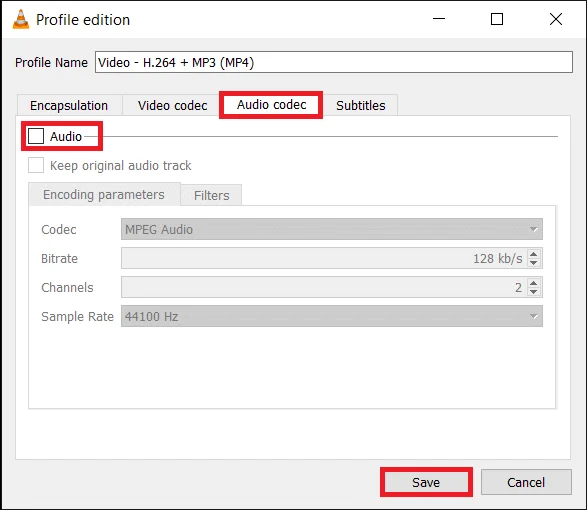
Task: Switch to the Filters sub-tab
Action: pyautogui.click(x=212, y=195)
